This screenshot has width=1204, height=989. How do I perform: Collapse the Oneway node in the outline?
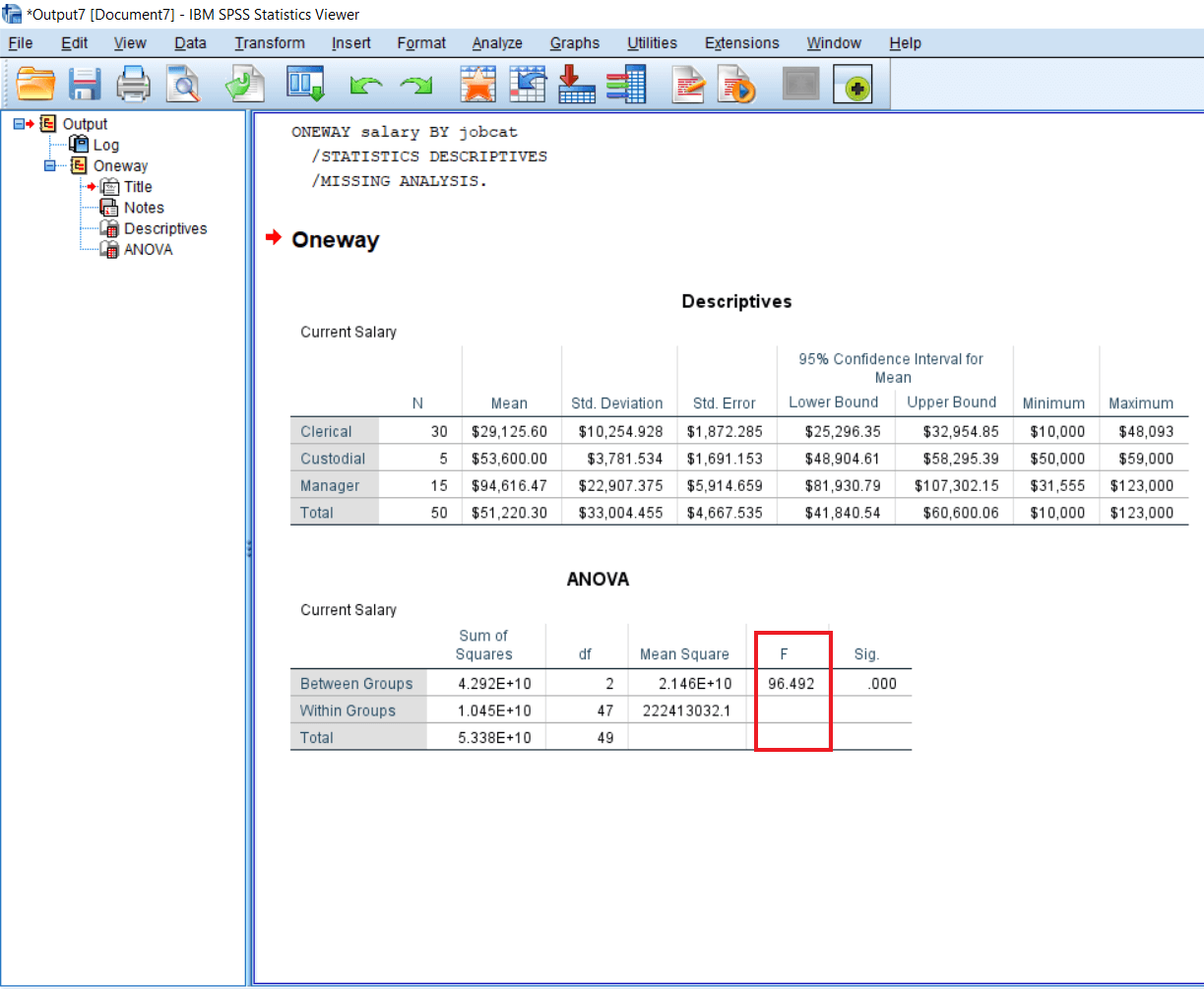click(49, 166)
